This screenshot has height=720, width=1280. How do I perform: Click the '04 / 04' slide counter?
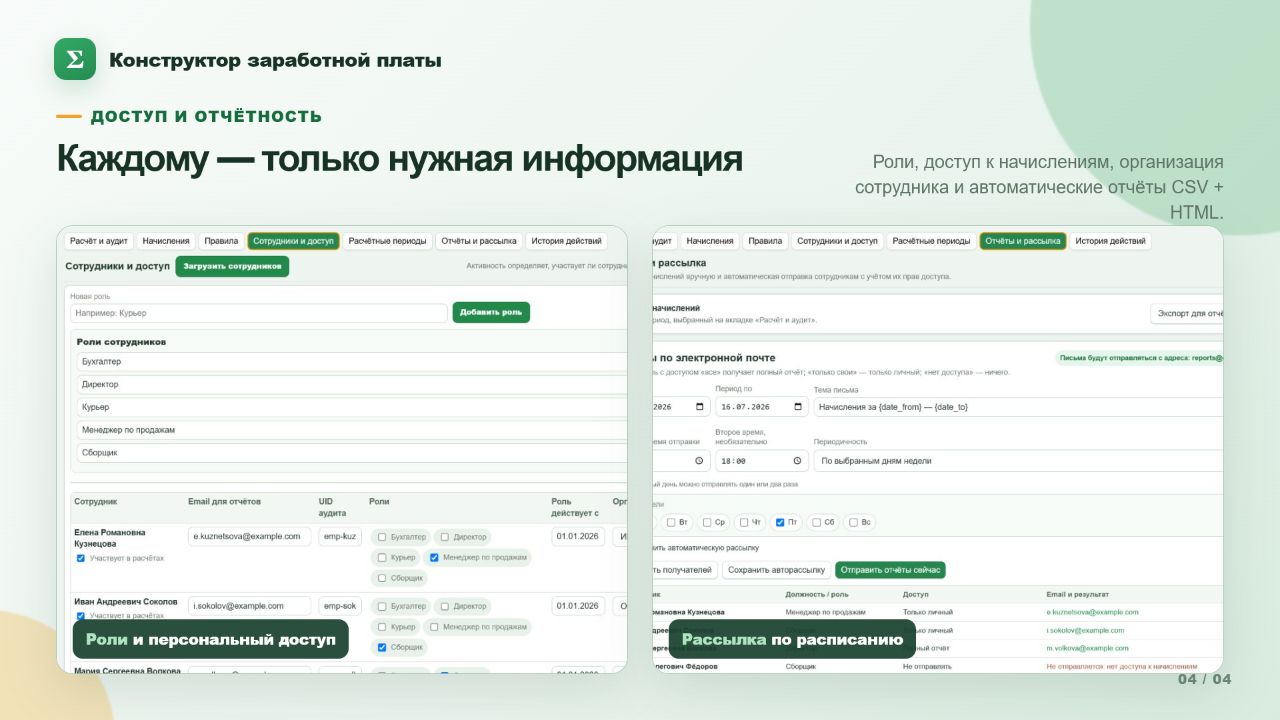pyautogui.click(x=1204, y=680)
